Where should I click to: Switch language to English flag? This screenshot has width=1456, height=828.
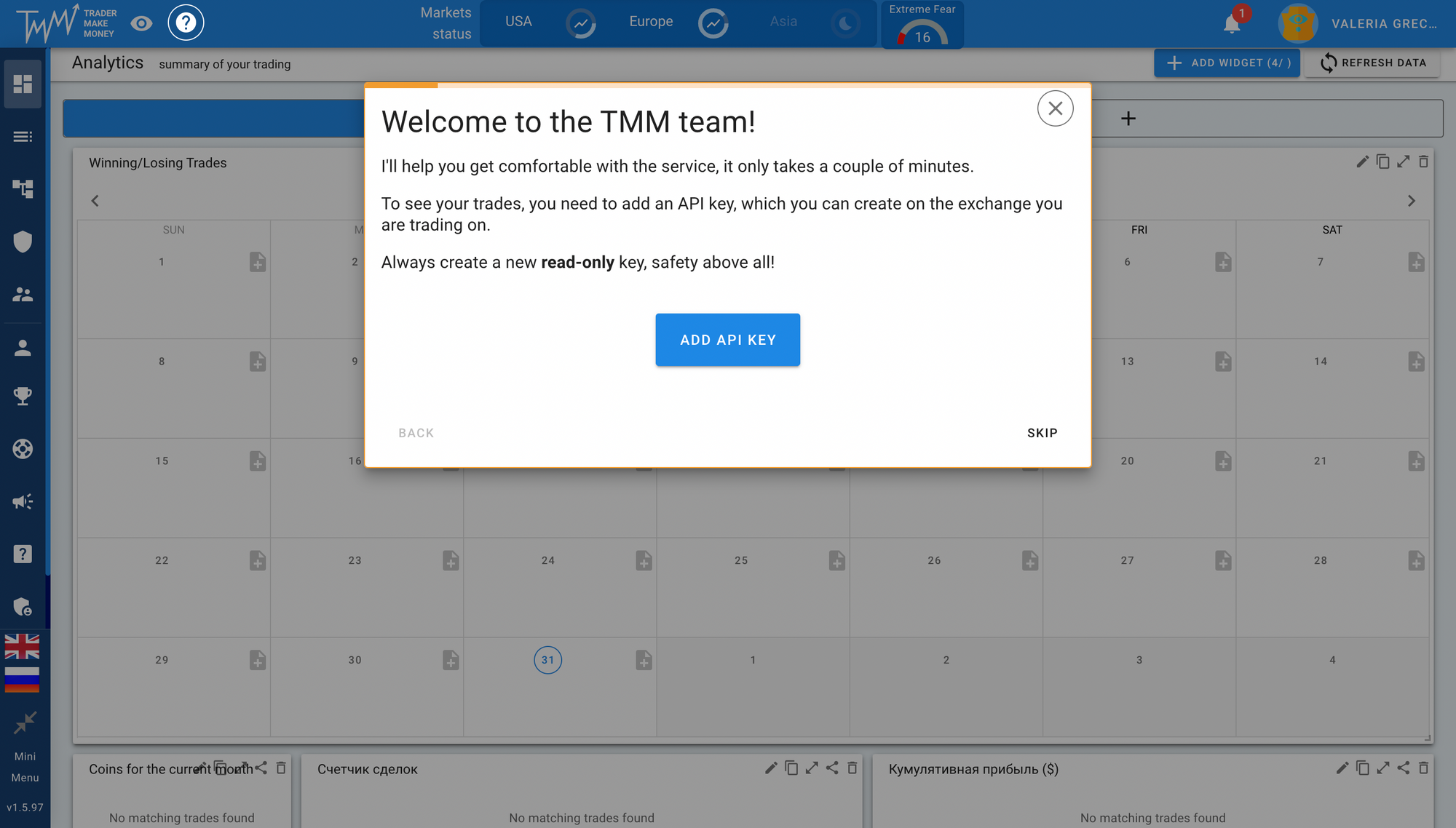(x=22, y=647)
